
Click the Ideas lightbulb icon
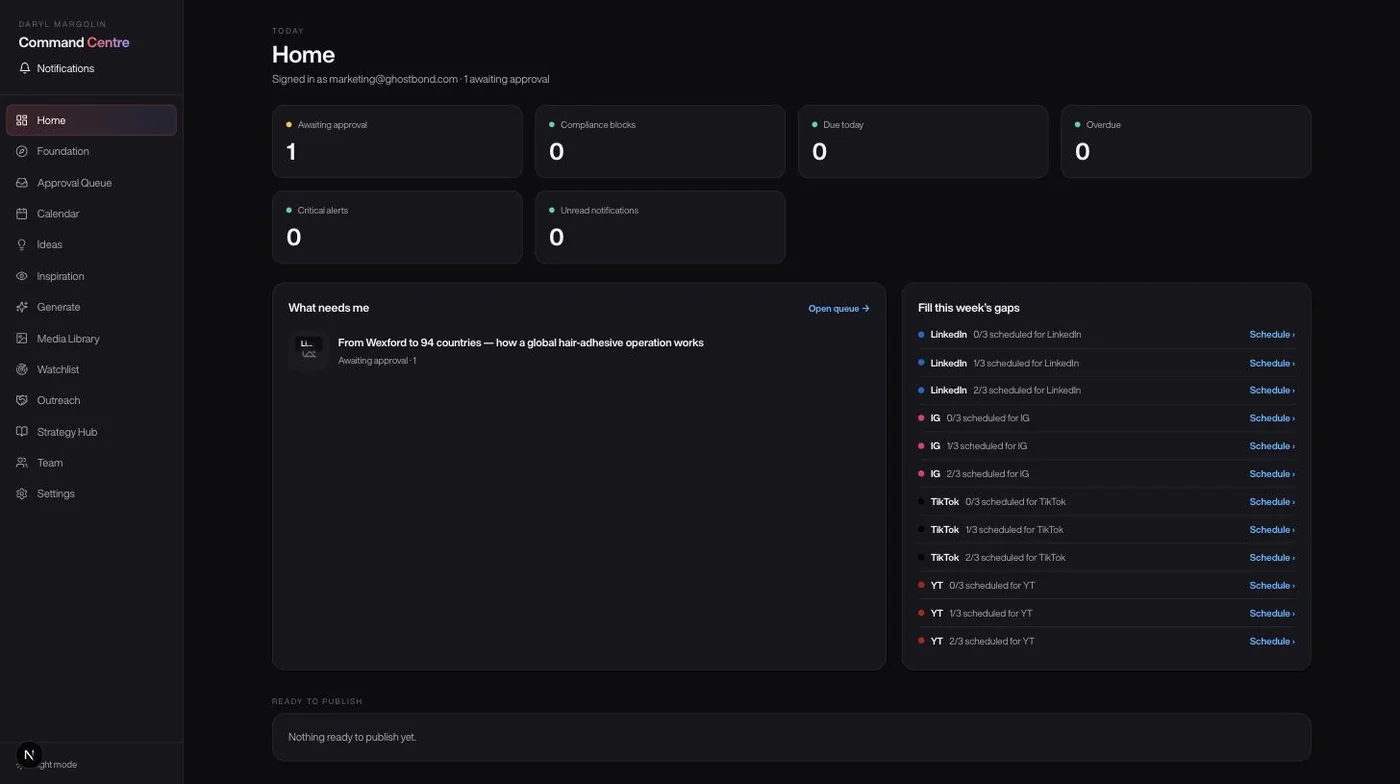[x=22, y=245]
